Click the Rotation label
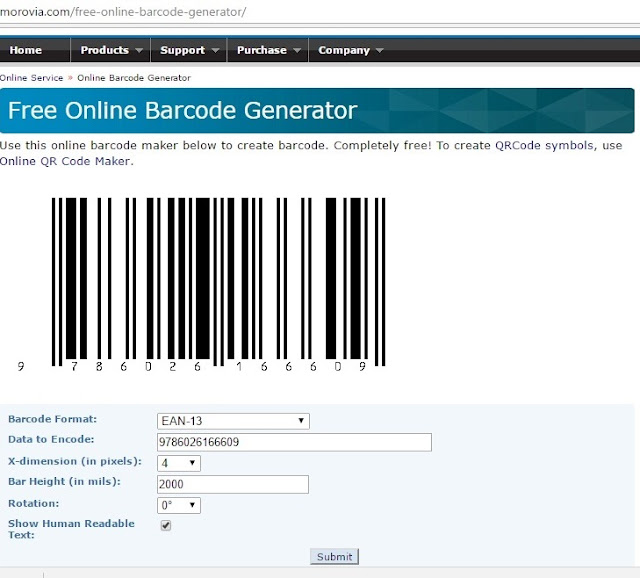This screenshot has height=578, width=640. pyautogui.click(x=33, y=504)
